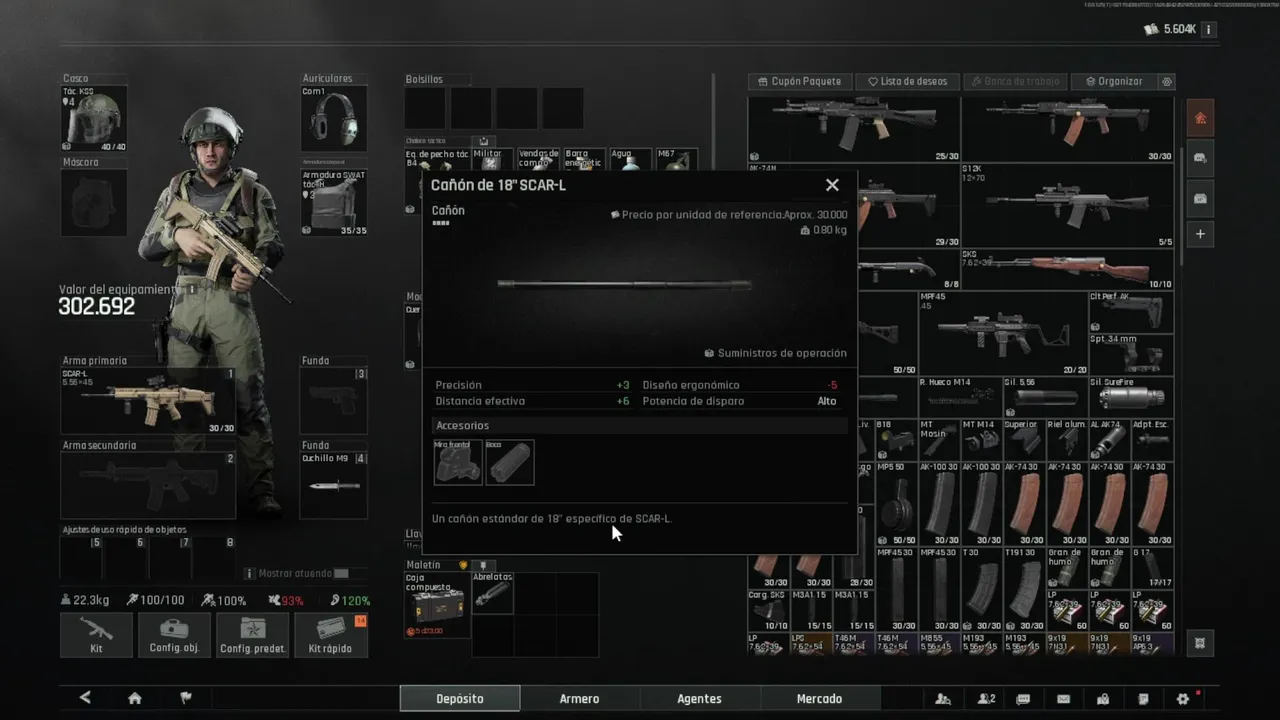Screen dimensions: 1280x720
Task: Open the settings gear icon
Action: coord(1183,699)
